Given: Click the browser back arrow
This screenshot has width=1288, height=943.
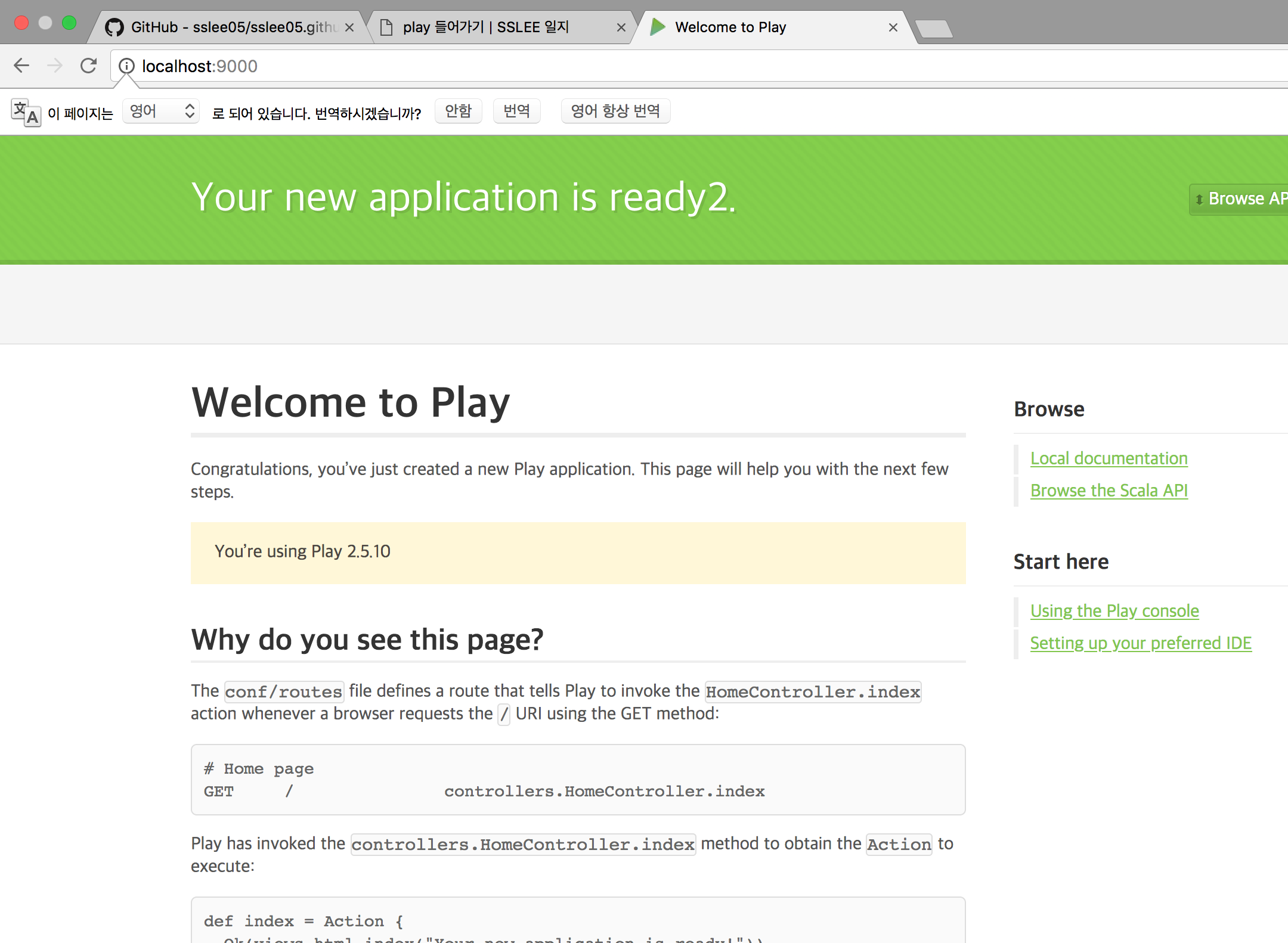Looking at the screenshot, I should click(21, 66).
